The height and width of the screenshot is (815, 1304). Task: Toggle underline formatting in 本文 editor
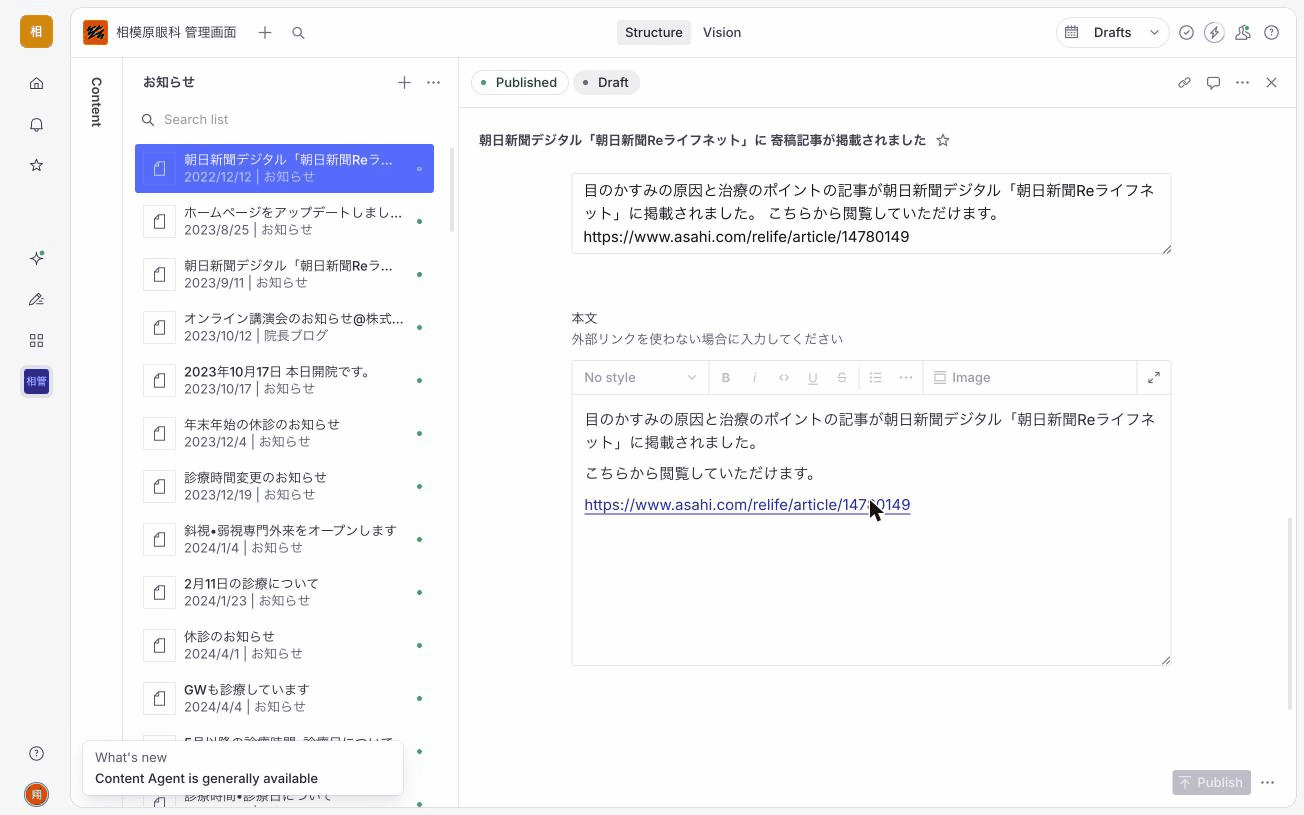813,377
